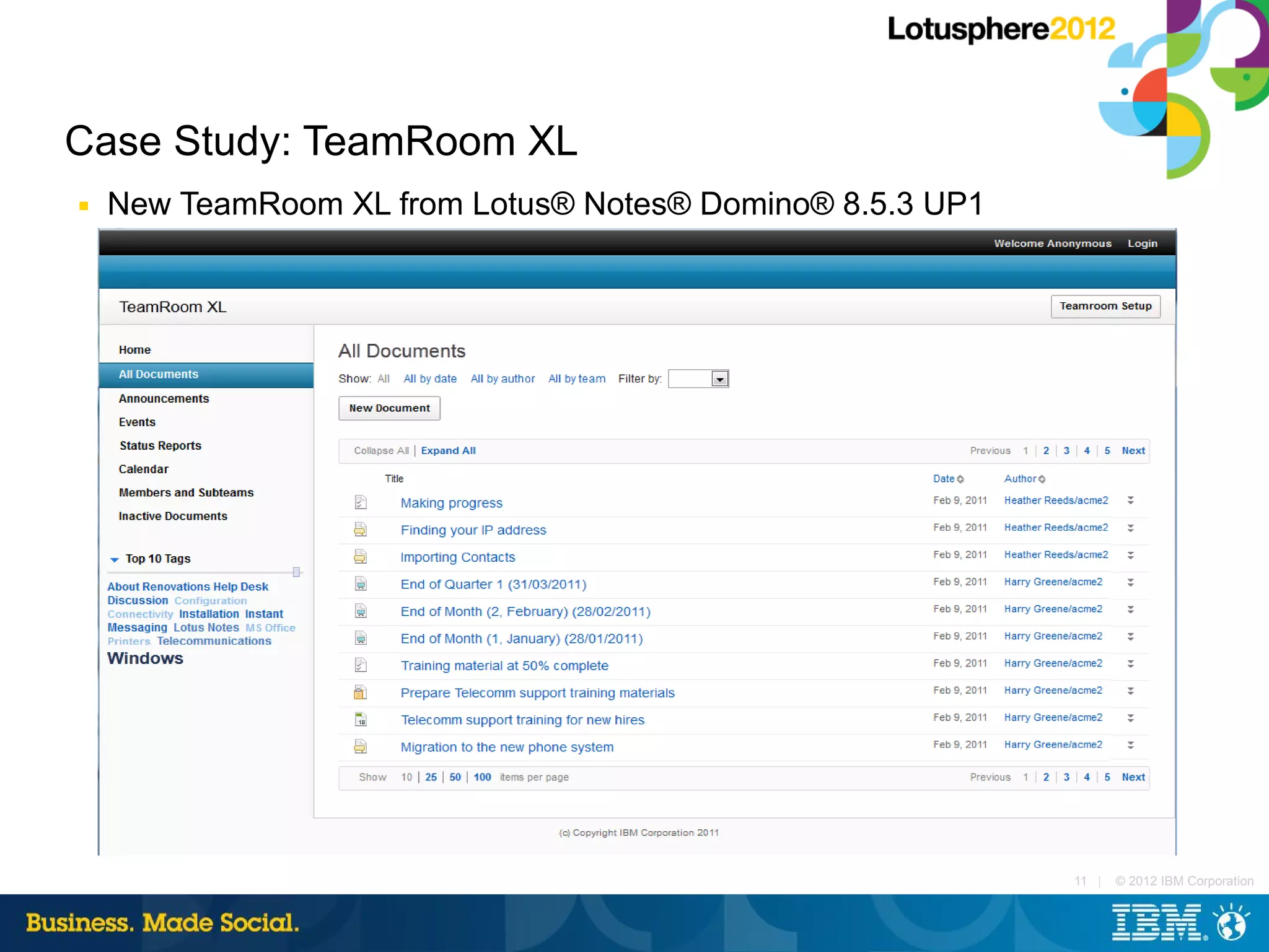Open the Home navigation item
The width and height of the screenshot is (1269, 952).
click(x=134, y=350)
